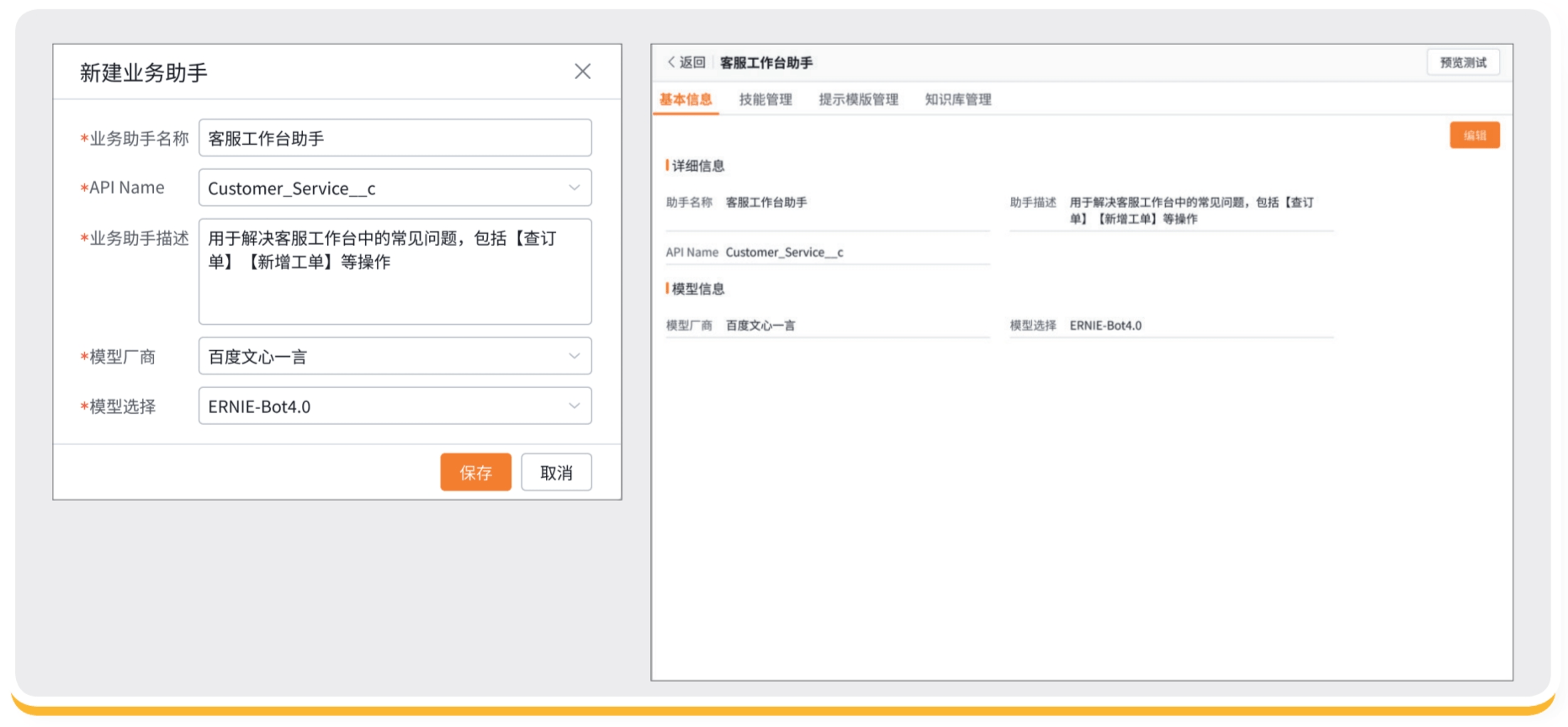Screen dimensions: 1568x727
Task: Open the 模型选择 dropdown
Action: coord(395,406)
